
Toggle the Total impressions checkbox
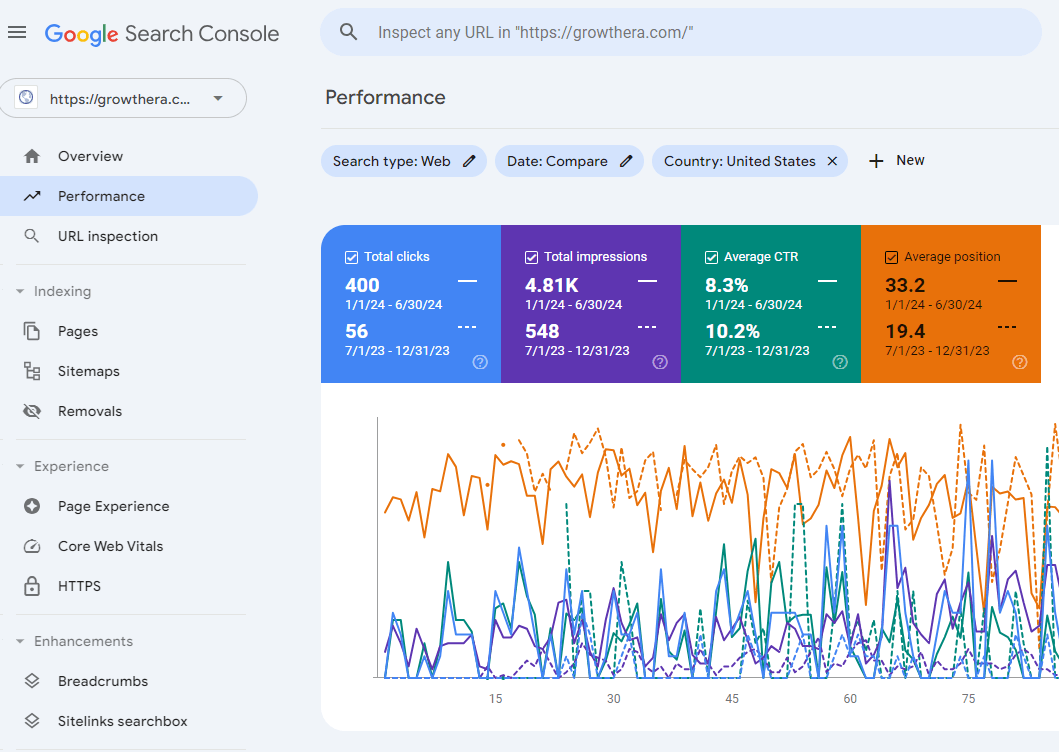(531, 257)
